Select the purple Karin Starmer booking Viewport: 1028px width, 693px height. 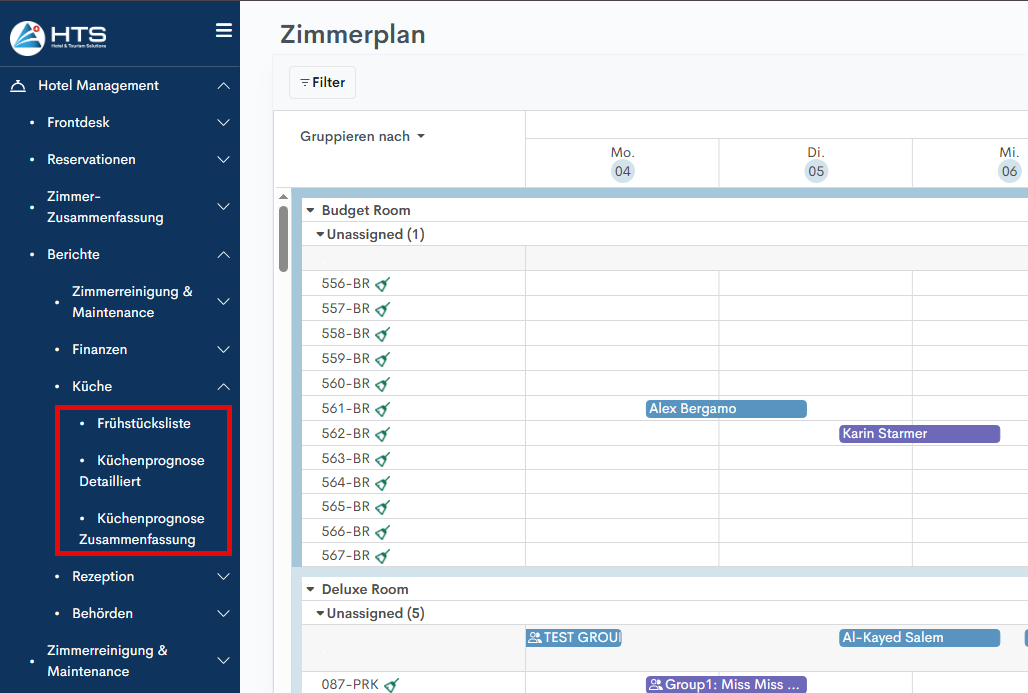[x=919, y=434]
